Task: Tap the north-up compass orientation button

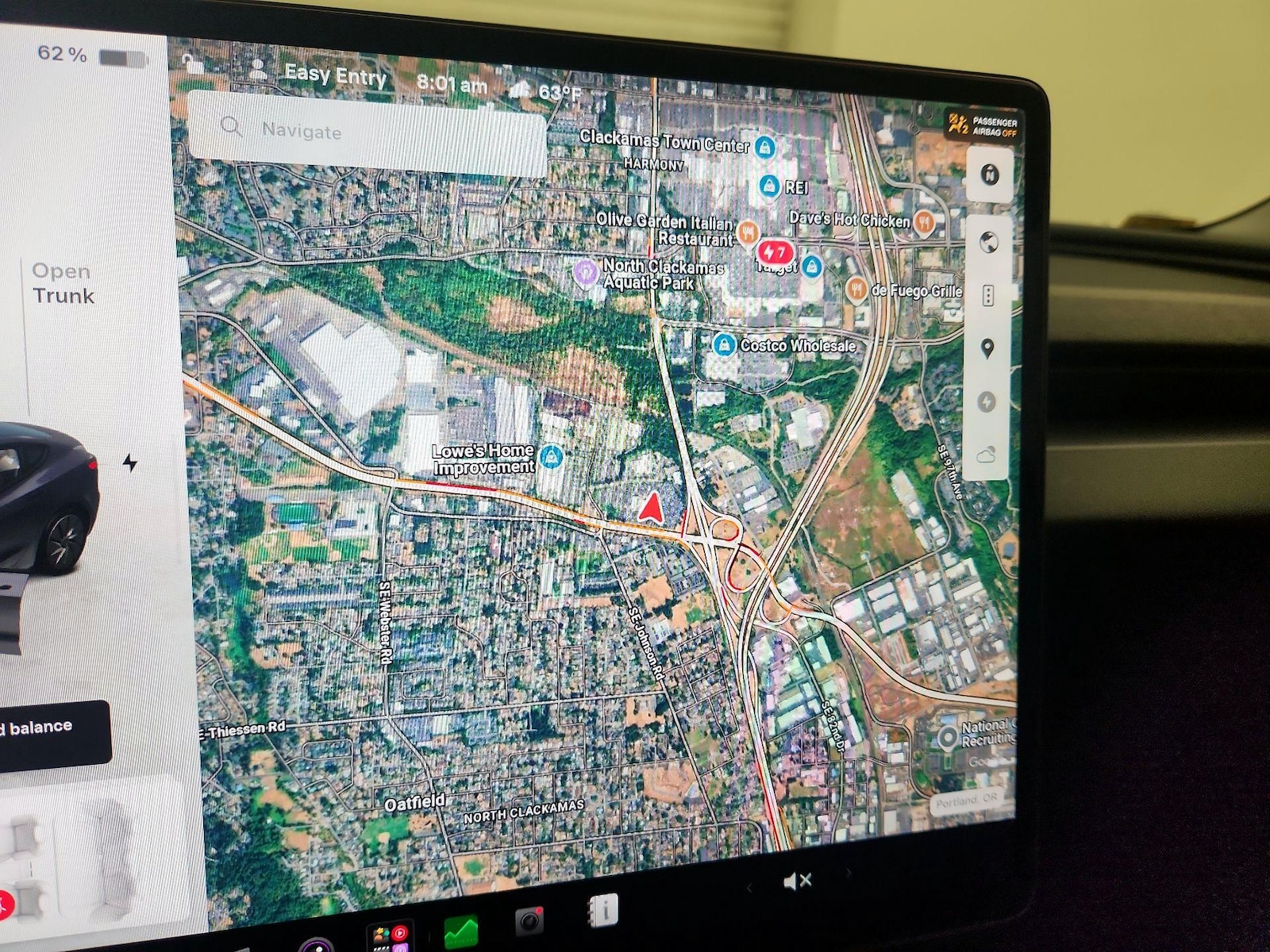Action: 990,174
